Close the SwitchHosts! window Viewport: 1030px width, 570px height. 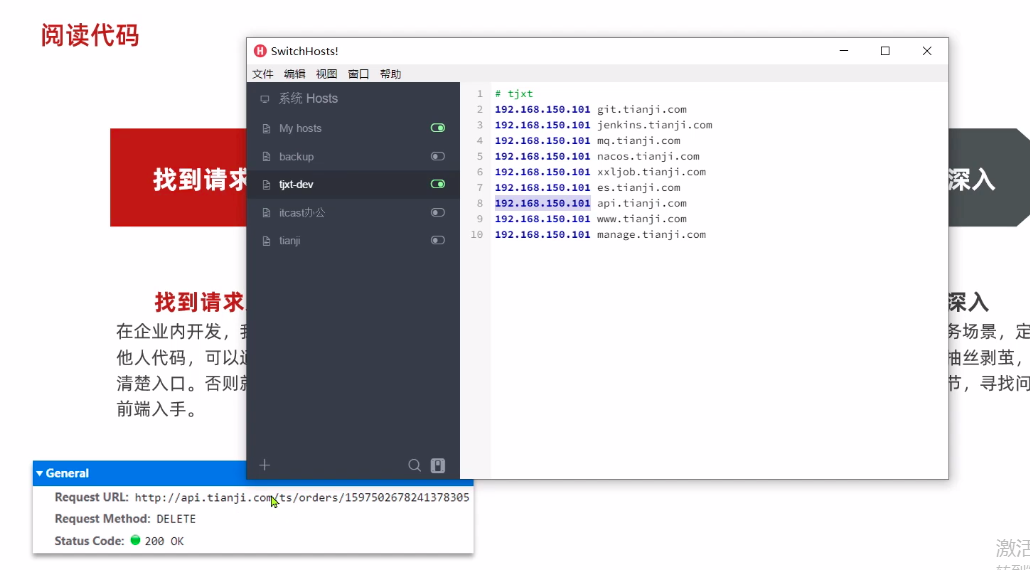[927, 51]
